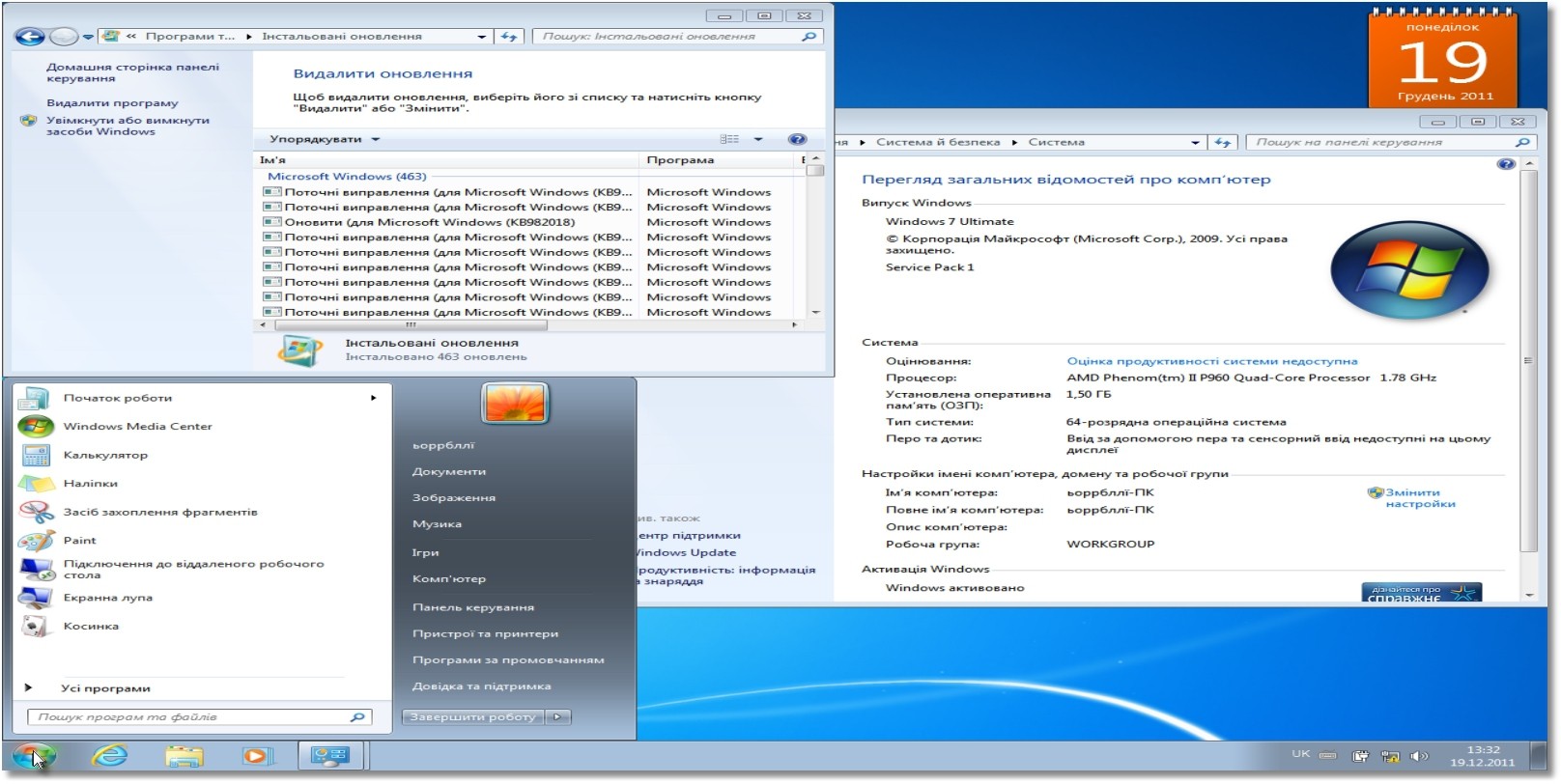
Task: Click search magnifier in updates window
Action: click(809, 37)
